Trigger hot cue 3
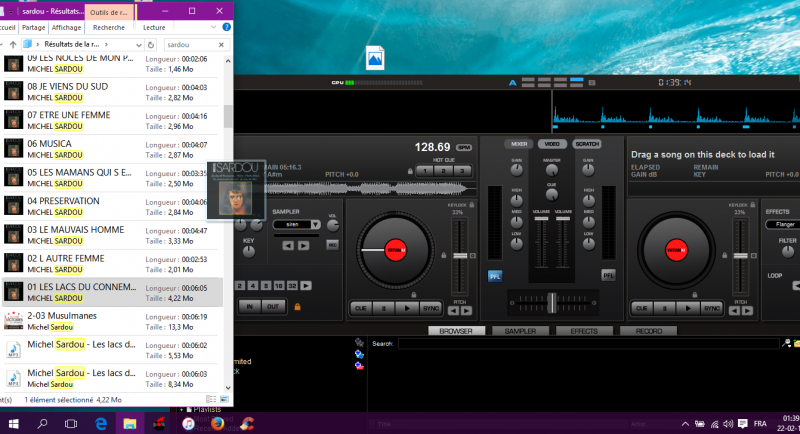800x434 pixels. [462, 171]
